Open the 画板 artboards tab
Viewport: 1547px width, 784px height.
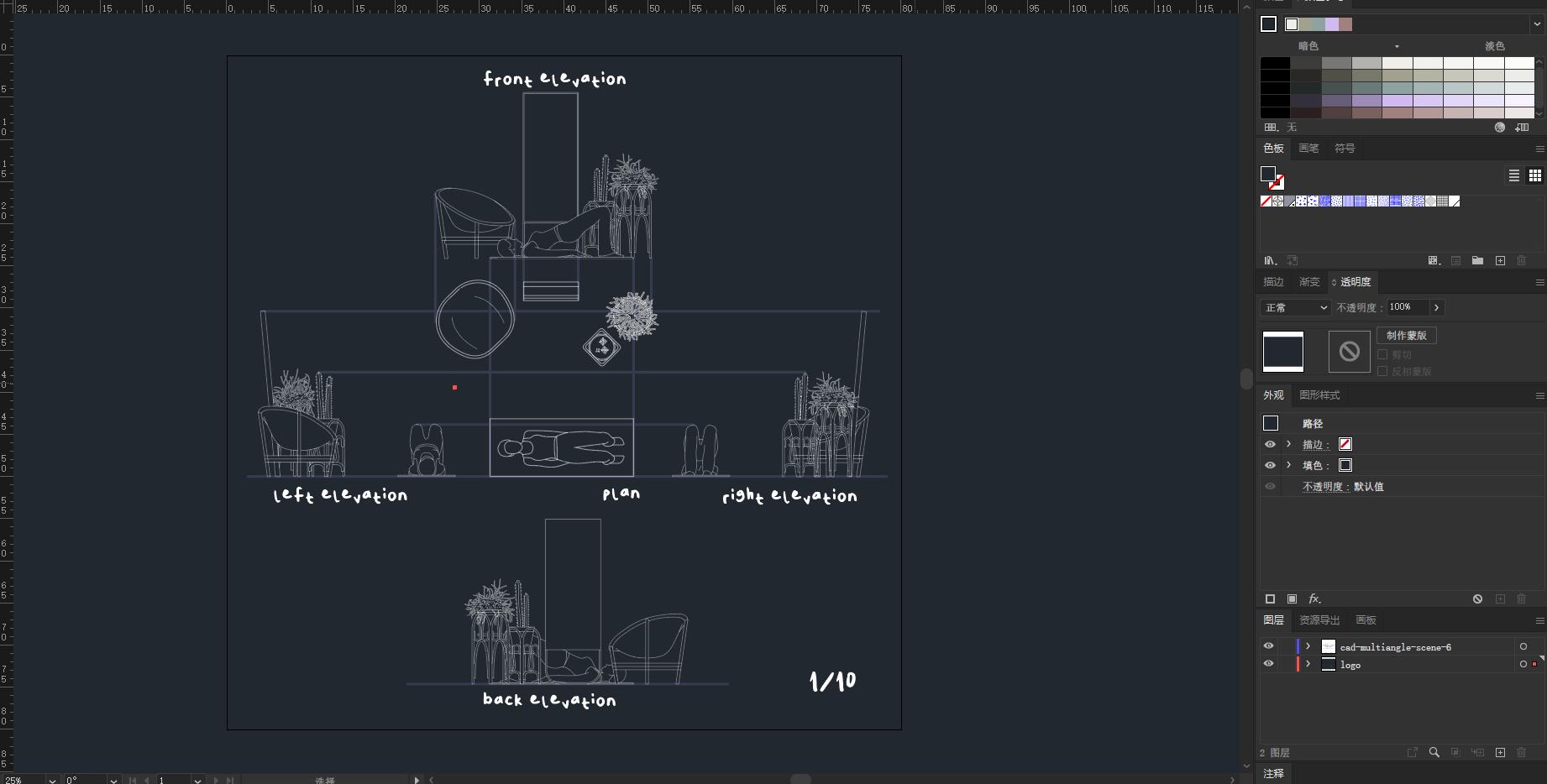point(1366,619)
